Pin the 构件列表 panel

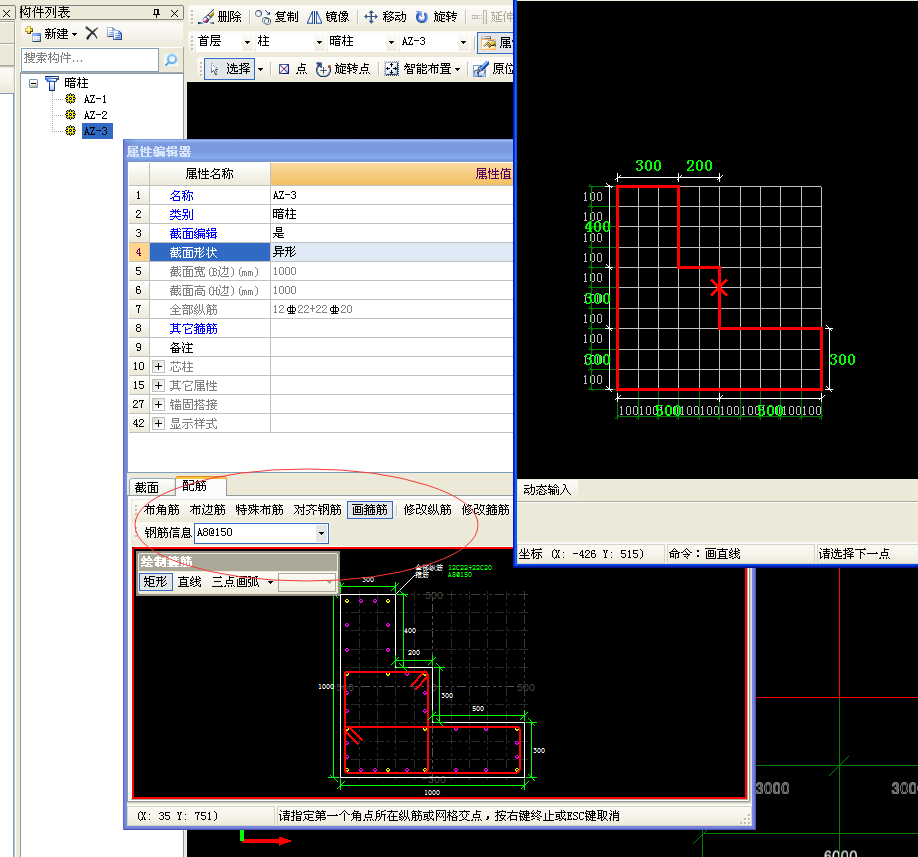156,12
